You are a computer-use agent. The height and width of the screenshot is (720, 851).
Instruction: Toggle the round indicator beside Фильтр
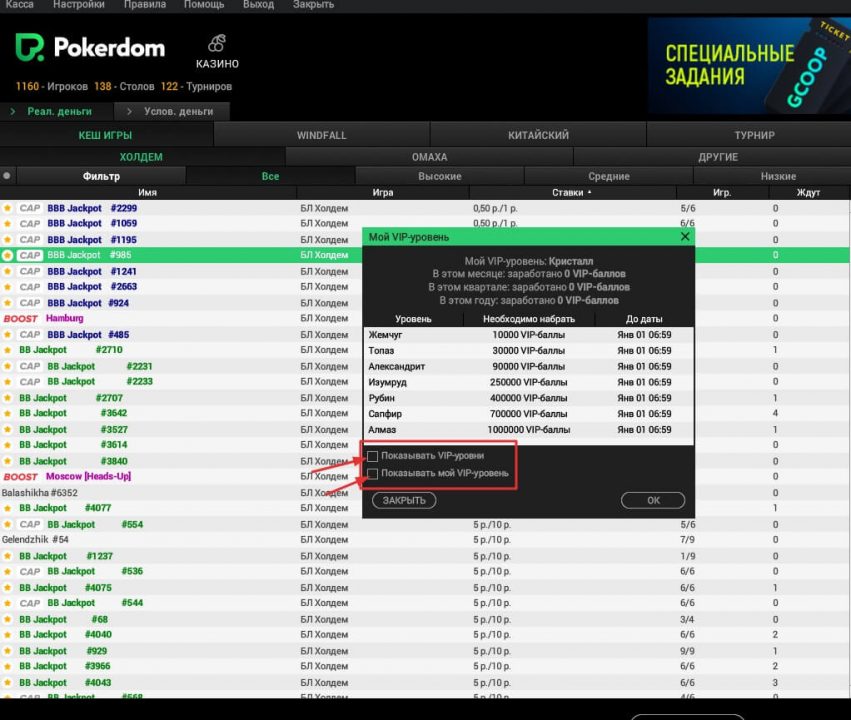(x=7, y=176)
